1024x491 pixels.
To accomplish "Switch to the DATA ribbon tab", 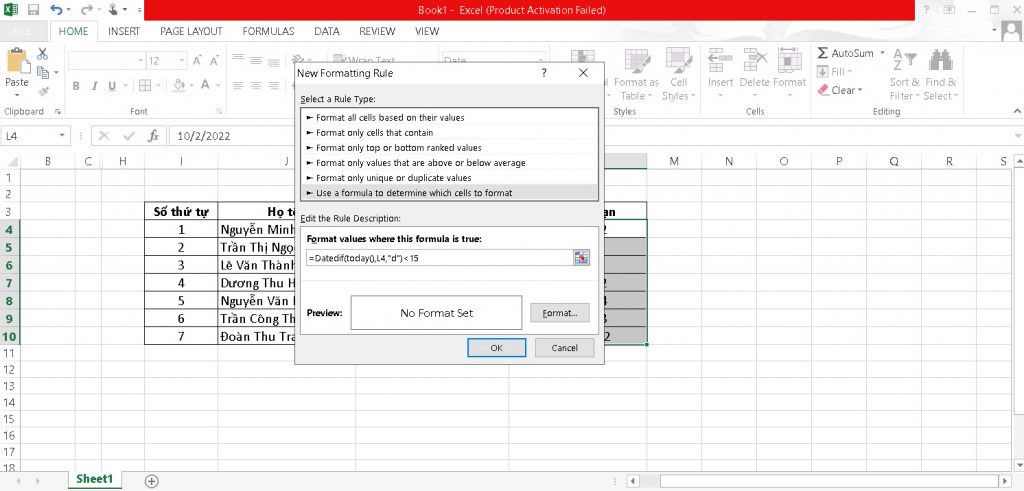I will point(327,31).
